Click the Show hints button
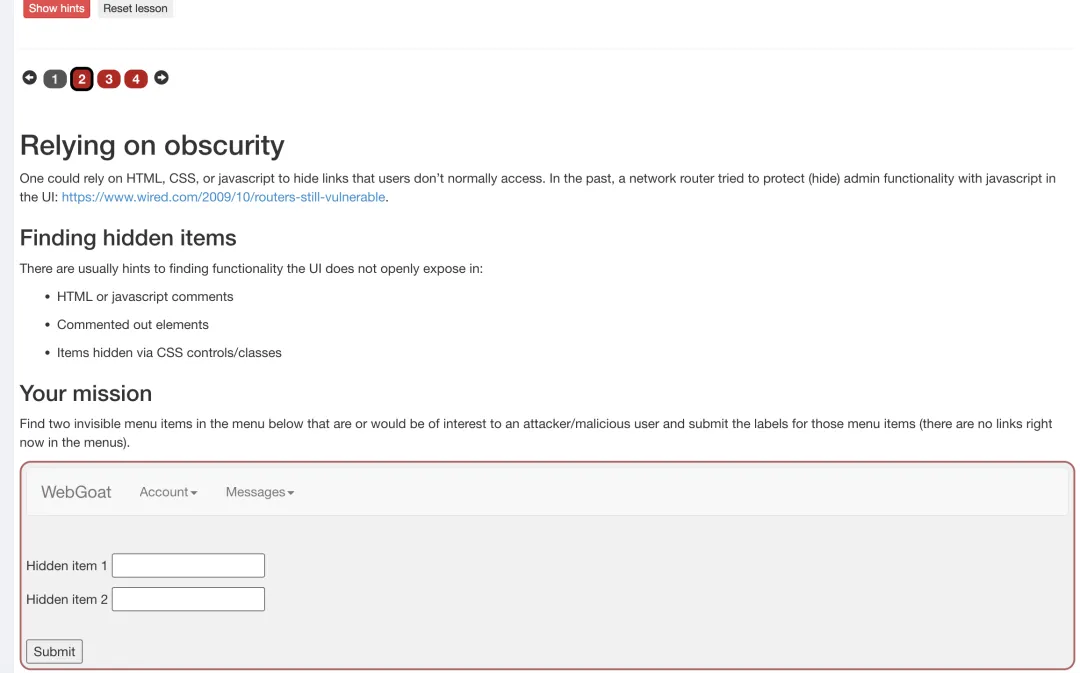This screenshot has width=1080, height=673. (56, 8)
